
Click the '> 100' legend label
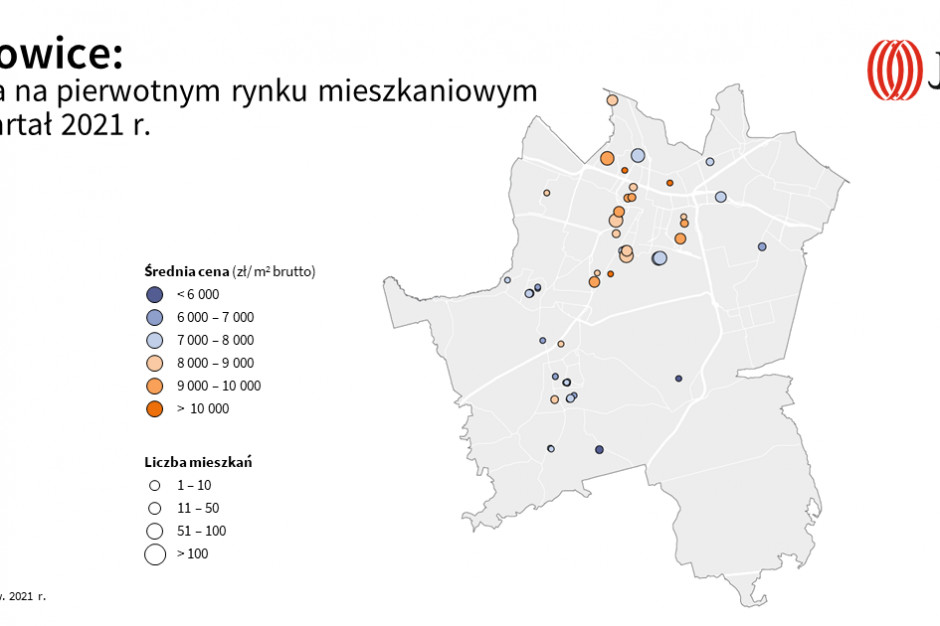(192, 553)
